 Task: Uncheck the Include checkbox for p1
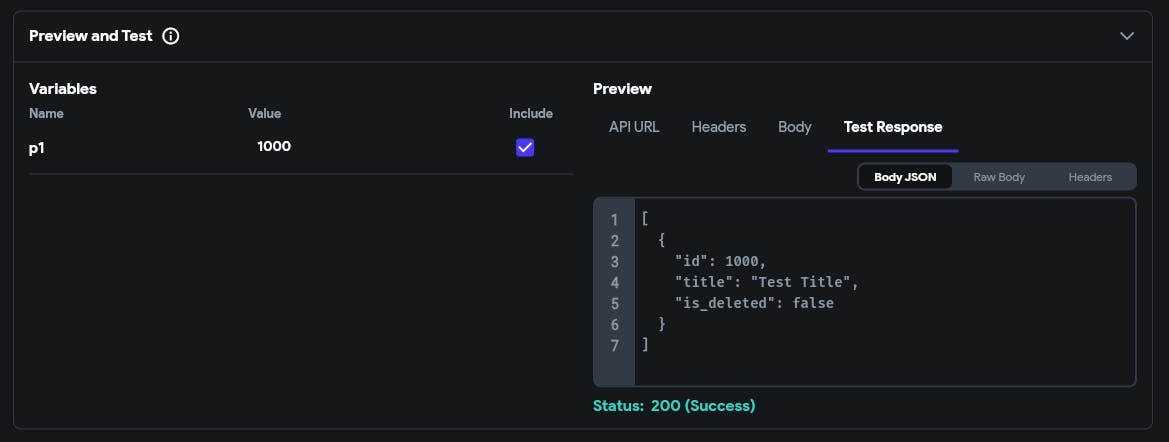pyautogui.click(x=525, y=147)
